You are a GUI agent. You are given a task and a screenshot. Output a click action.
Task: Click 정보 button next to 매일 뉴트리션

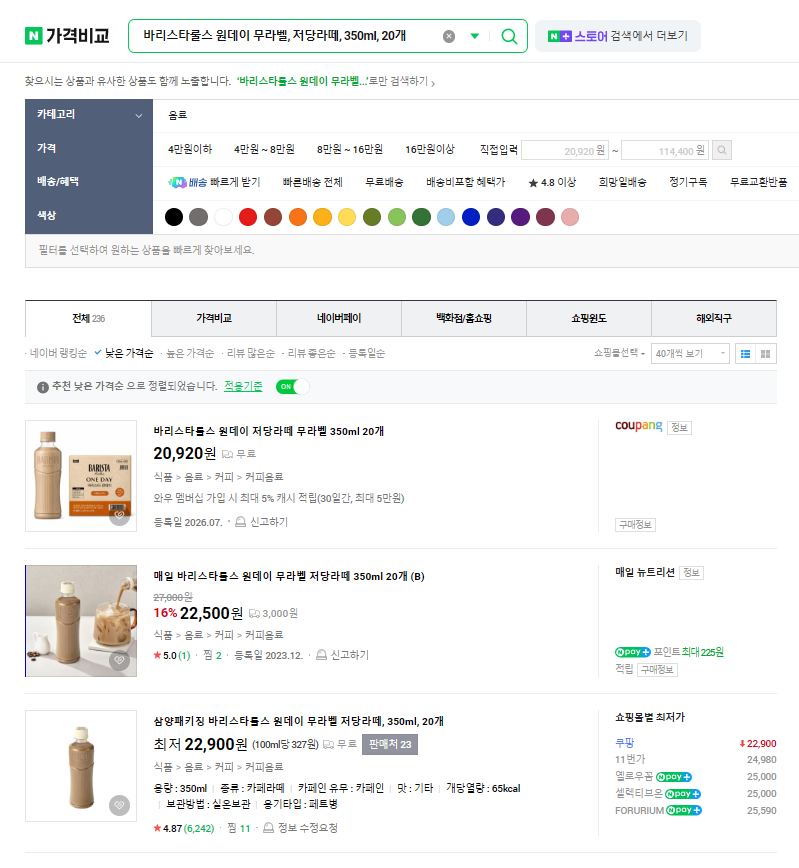(x=692, y=572)
